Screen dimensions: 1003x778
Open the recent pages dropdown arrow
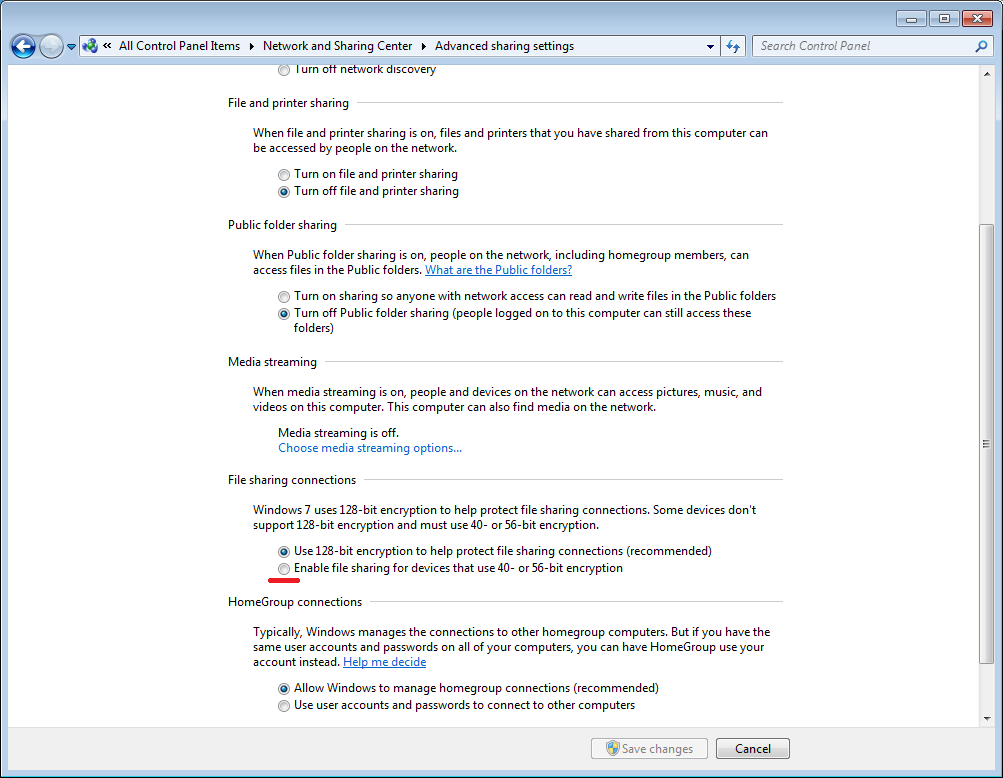[72, 47]
